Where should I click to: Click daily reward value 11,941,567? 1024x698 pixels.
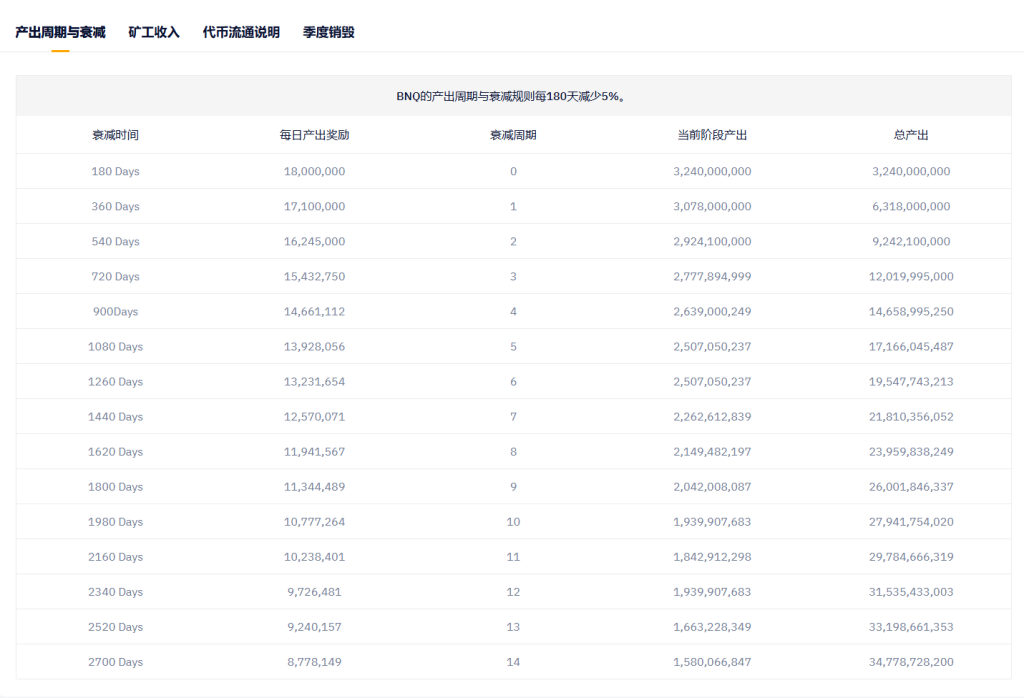[314, 452]
